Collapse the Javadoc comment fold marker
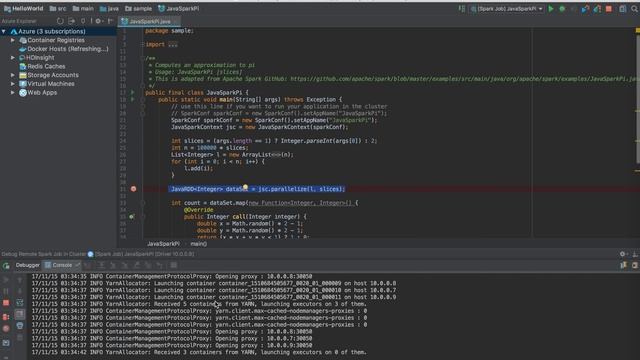This screenshot has width=640, height=360. (143, 58)
